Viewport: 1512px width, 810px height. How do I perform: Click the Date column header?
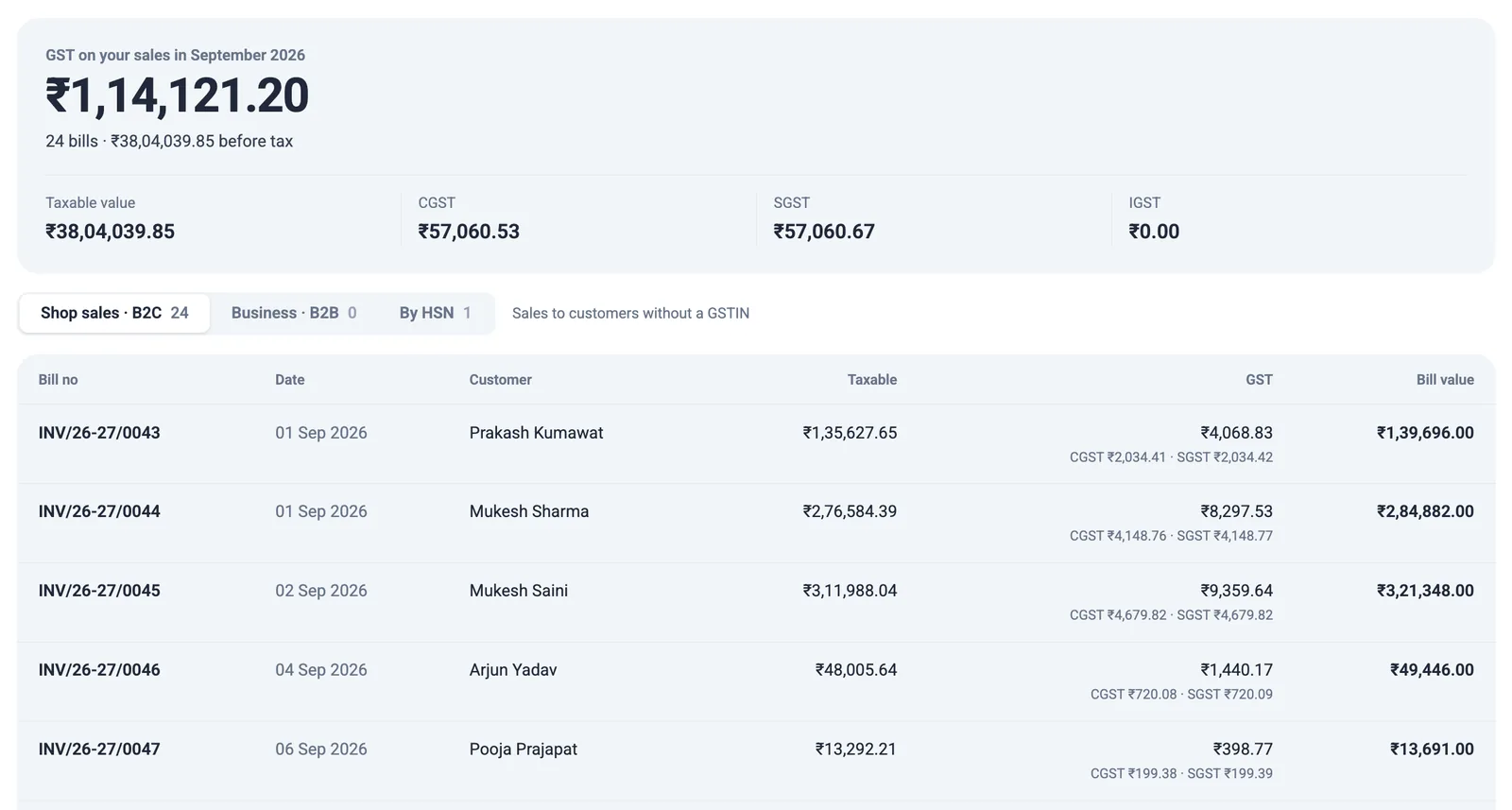coord(290,380)
